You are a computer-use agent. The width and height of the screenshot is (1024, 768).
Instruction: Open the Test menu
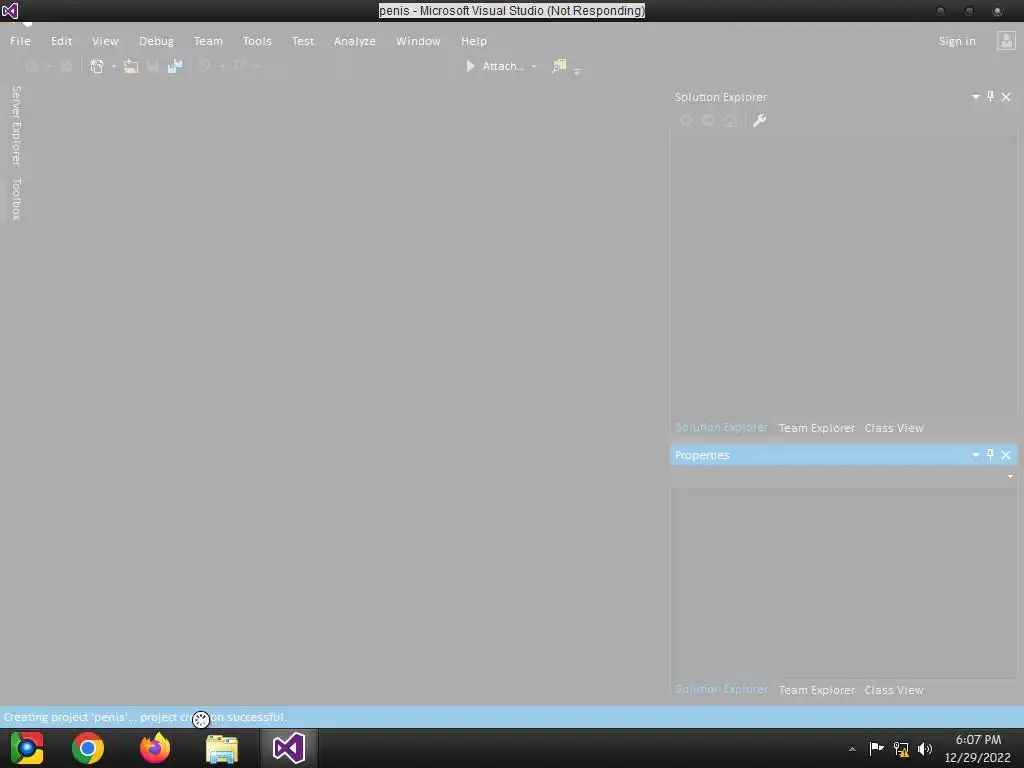click(302, 40)
